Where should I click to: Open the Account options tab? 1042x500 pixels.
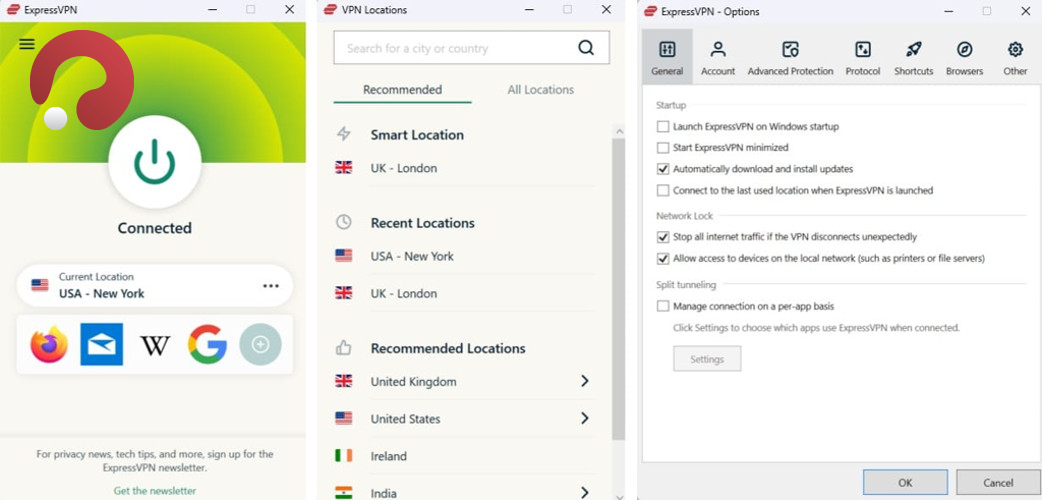tap(718, 57)
